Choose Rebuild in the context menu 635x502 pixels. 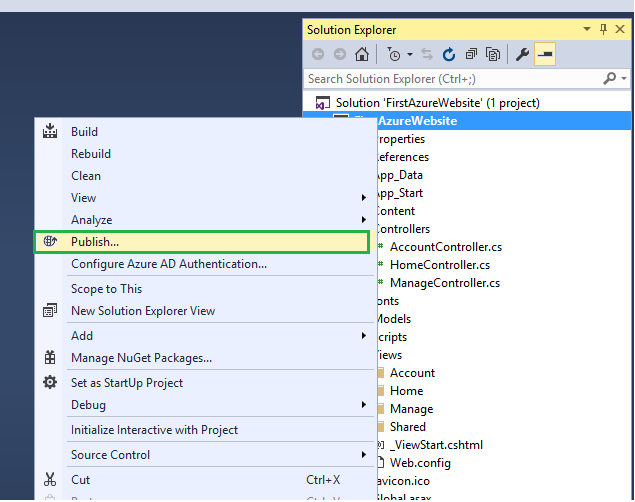point(91,154)
